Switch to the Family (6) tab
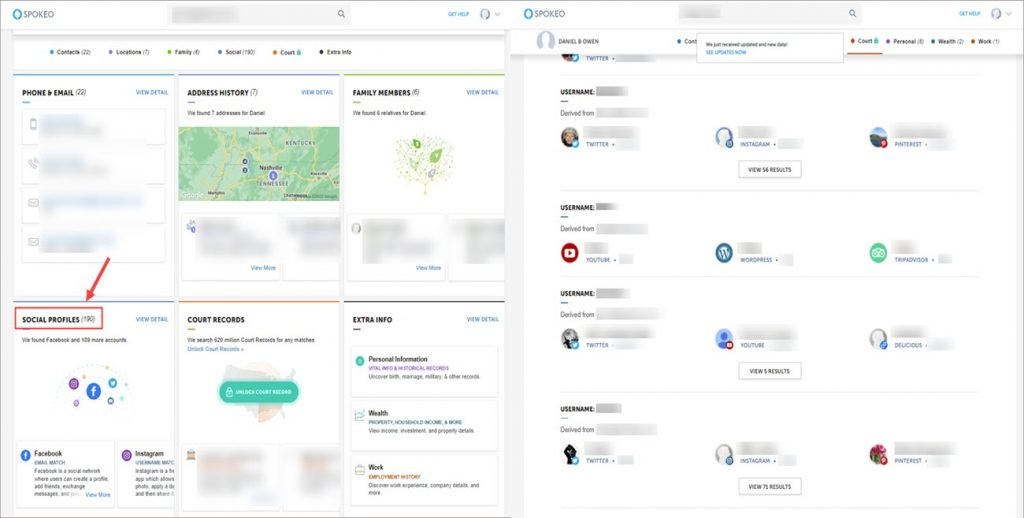The image size is (1024, 518). click(x=184, y=52)
